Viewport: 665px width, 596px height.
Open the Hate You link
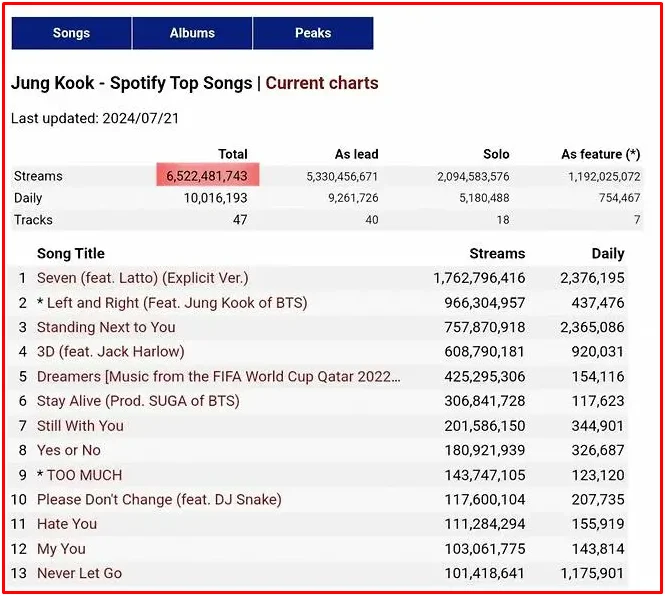(x=67, y=524)
